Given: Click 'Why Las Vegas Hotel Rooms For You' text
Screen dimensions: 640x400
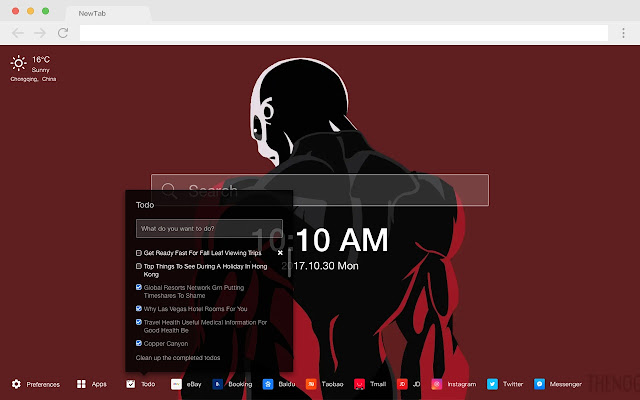Looking at the screenshot, I should coord(195,309).
